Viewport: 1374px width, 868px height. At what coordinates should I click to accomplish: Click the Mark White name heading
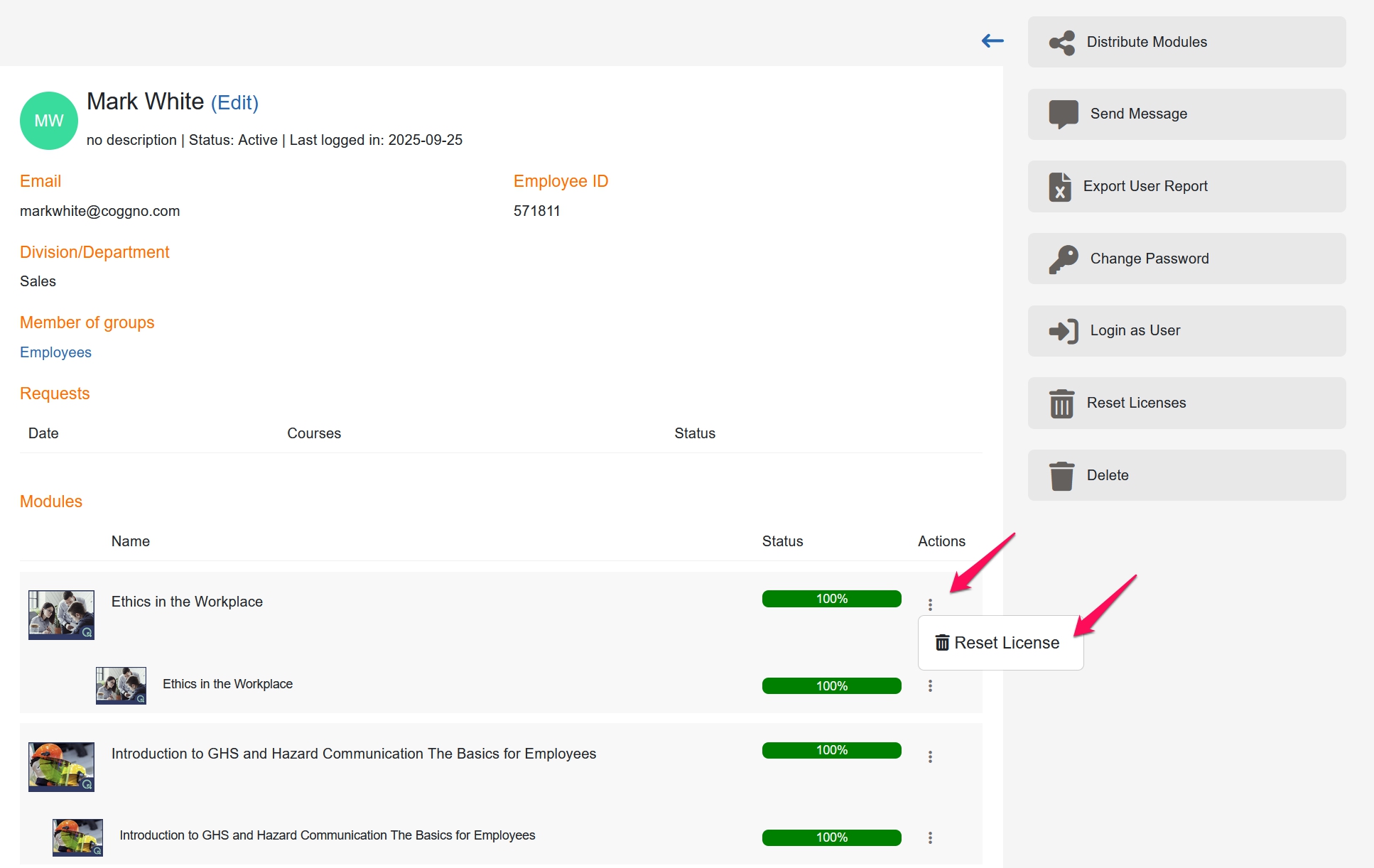click(x=145, y=102)
